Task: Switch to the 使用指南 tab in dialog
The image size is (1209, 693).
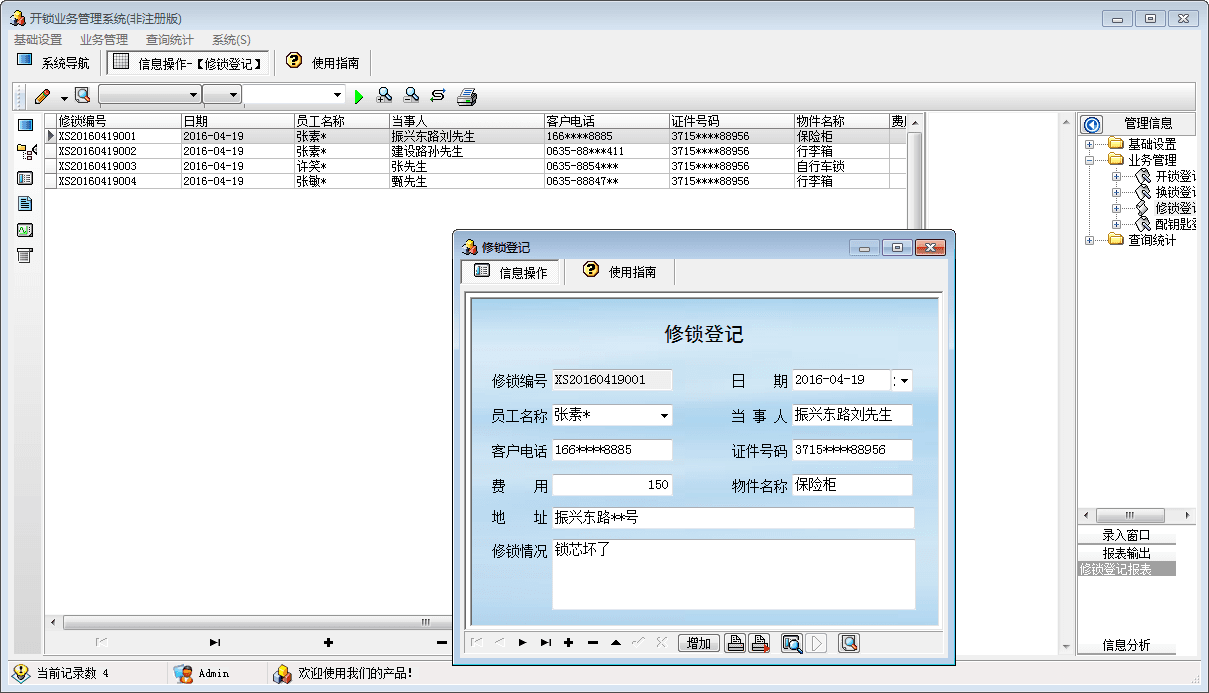Action: point(620,271)
